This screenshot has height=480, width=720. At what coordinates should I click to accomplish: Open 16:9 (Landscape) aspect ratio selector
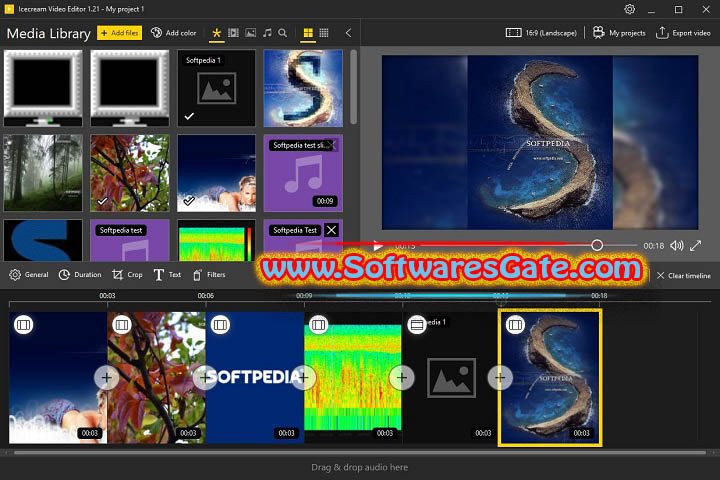coord(541,33)
